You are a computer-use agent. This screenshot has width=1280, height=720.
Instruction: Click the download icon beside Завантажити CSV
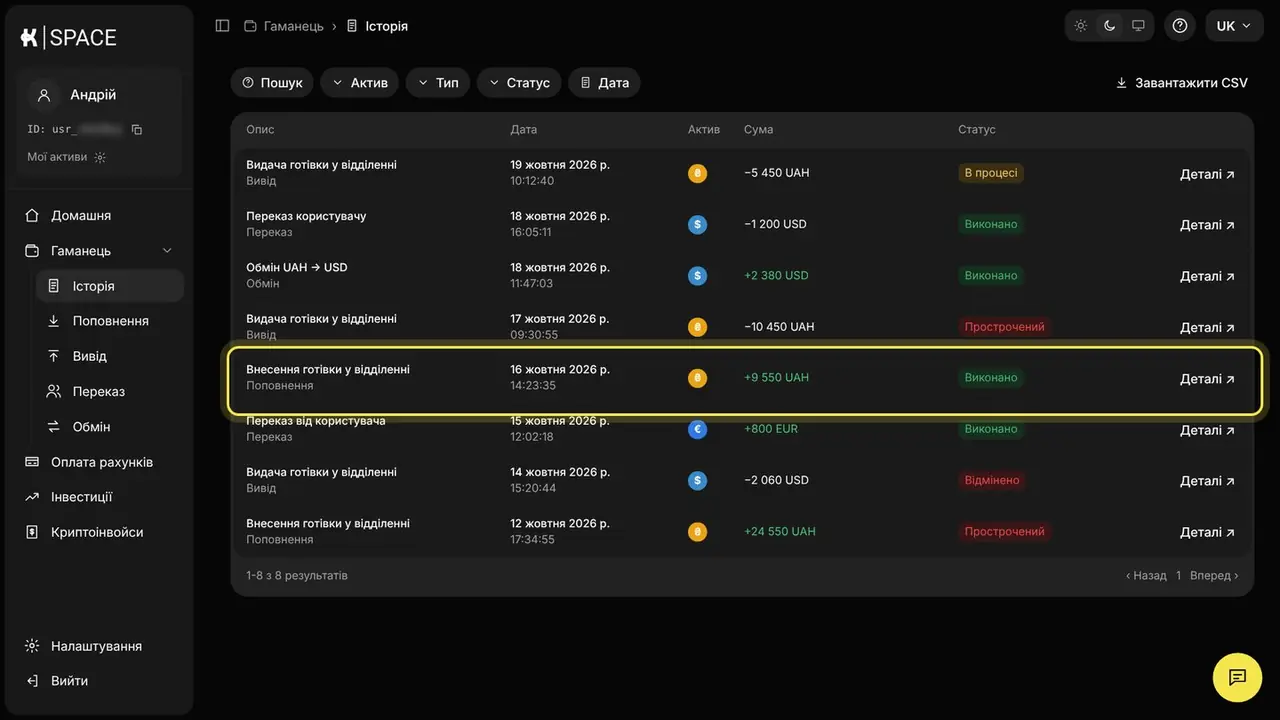coord(1122,83)
